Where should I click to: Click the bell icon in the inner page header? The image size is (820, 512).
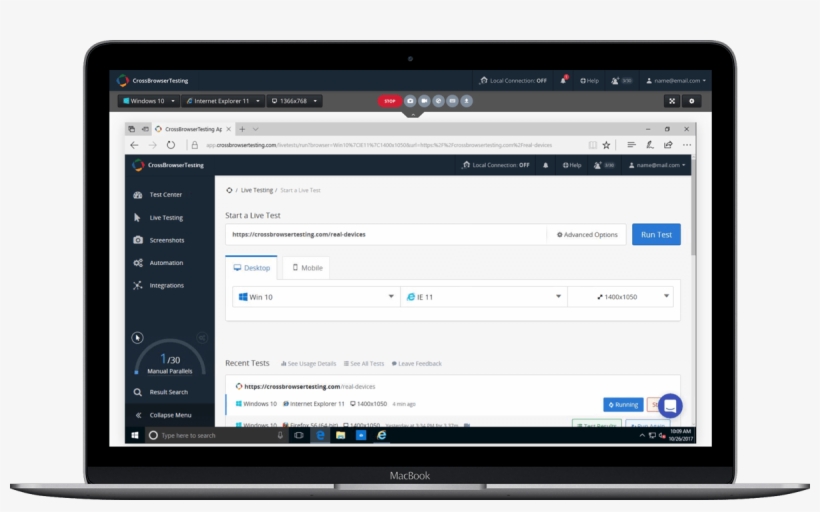pyautogui.click(x=545, y=165)
